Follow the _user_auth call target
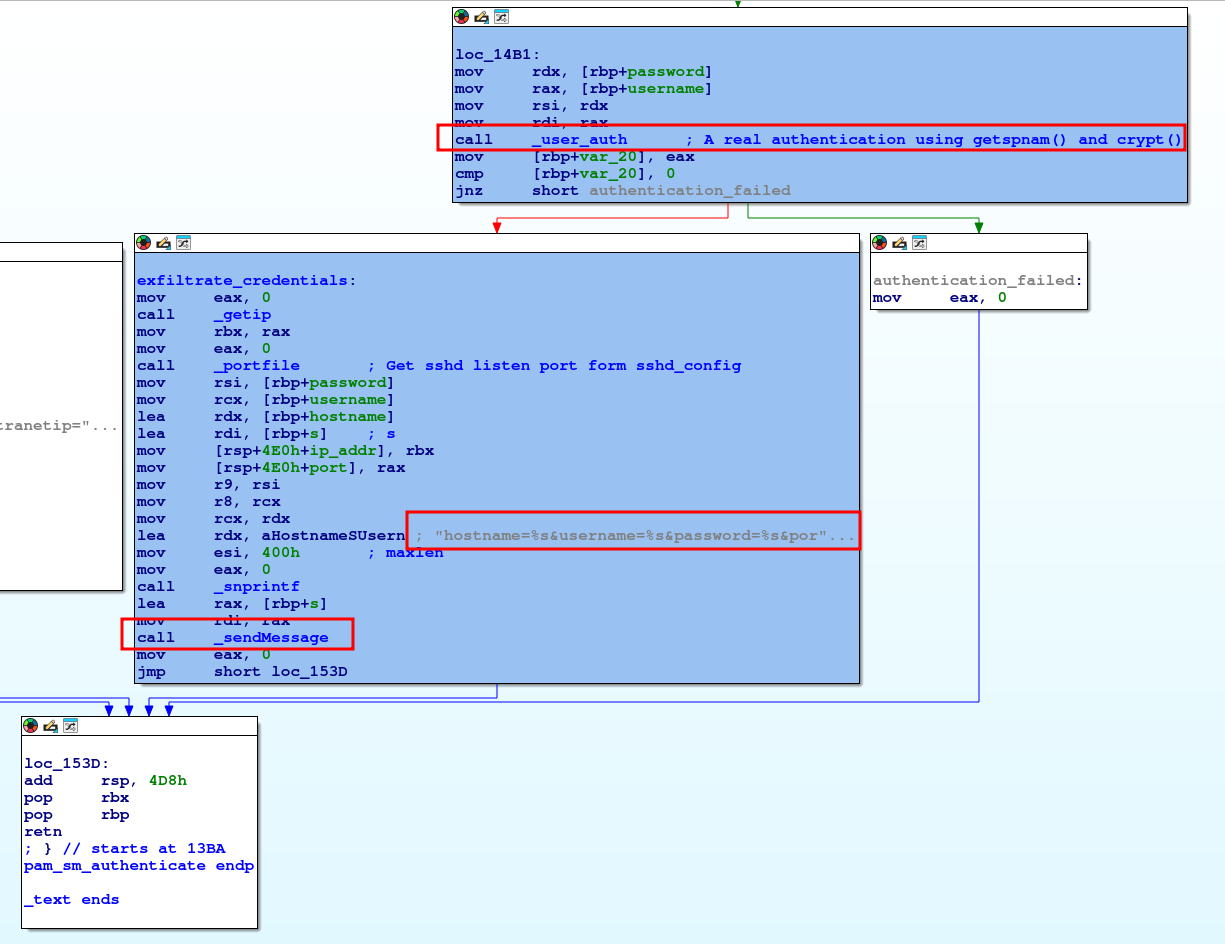The width and height of the screenshot is (1225, 944). [x=579, y=140]
